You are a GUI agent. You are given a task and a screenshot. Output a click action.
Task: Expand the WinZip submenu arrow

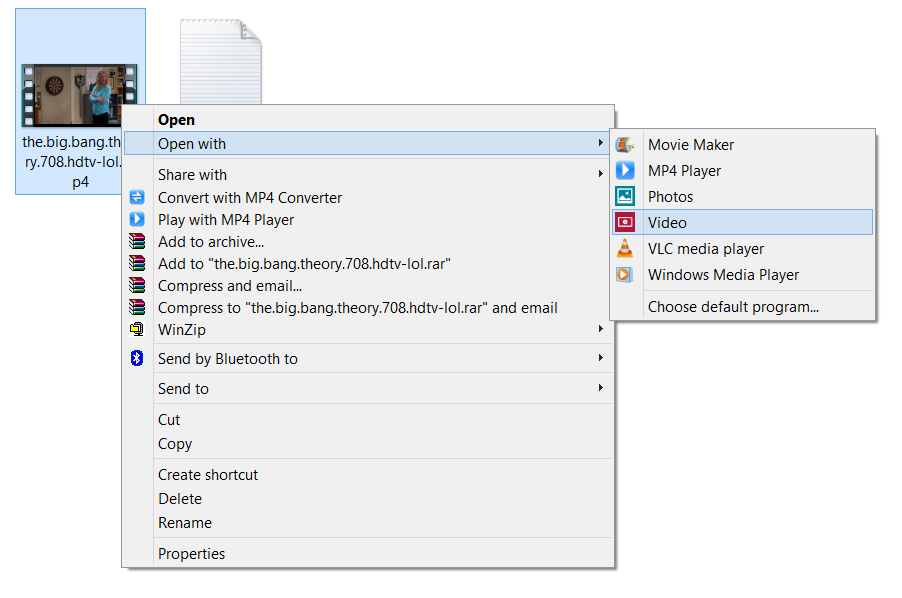[601, 328]
